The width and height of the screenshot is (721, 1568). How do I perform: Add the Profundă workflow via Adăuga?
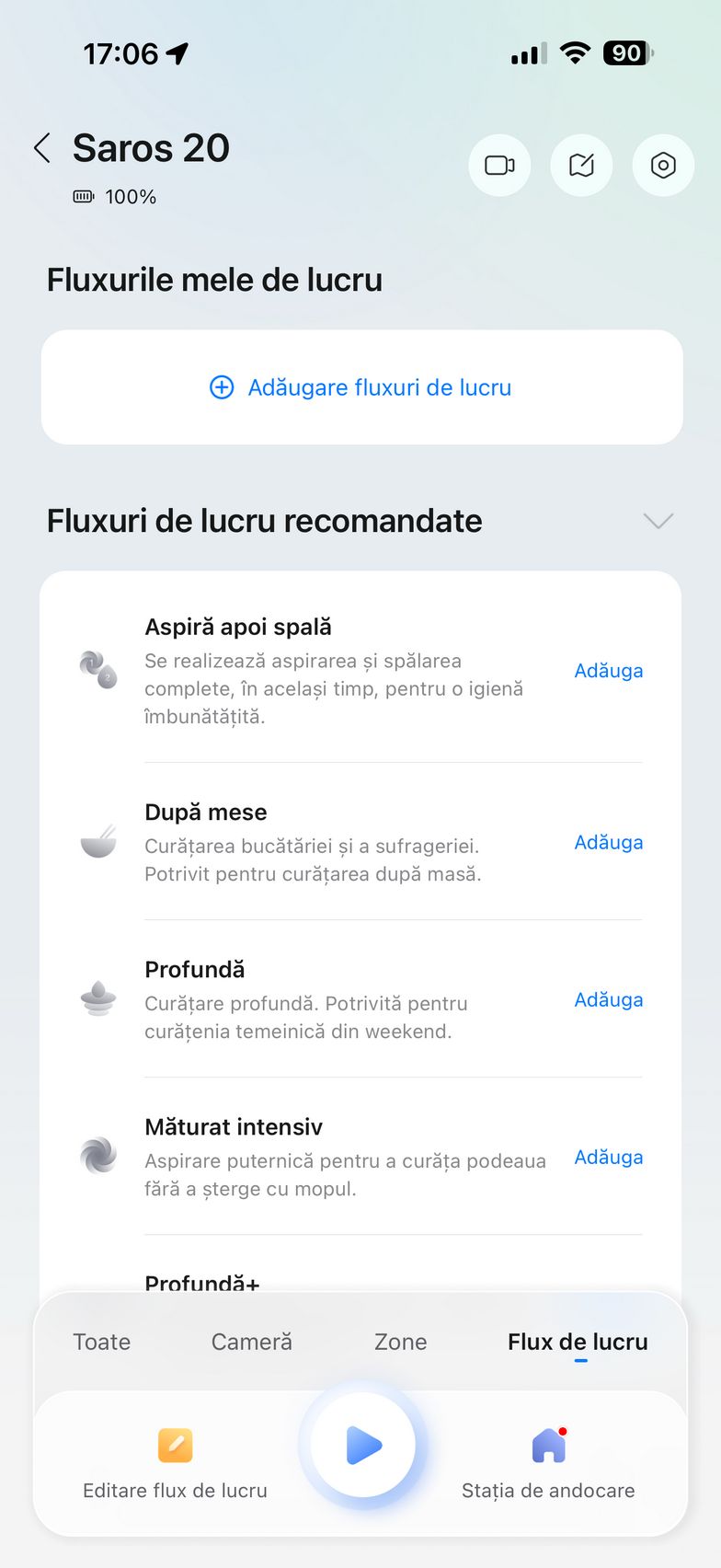pyautogui.click(x=608, y=999)
